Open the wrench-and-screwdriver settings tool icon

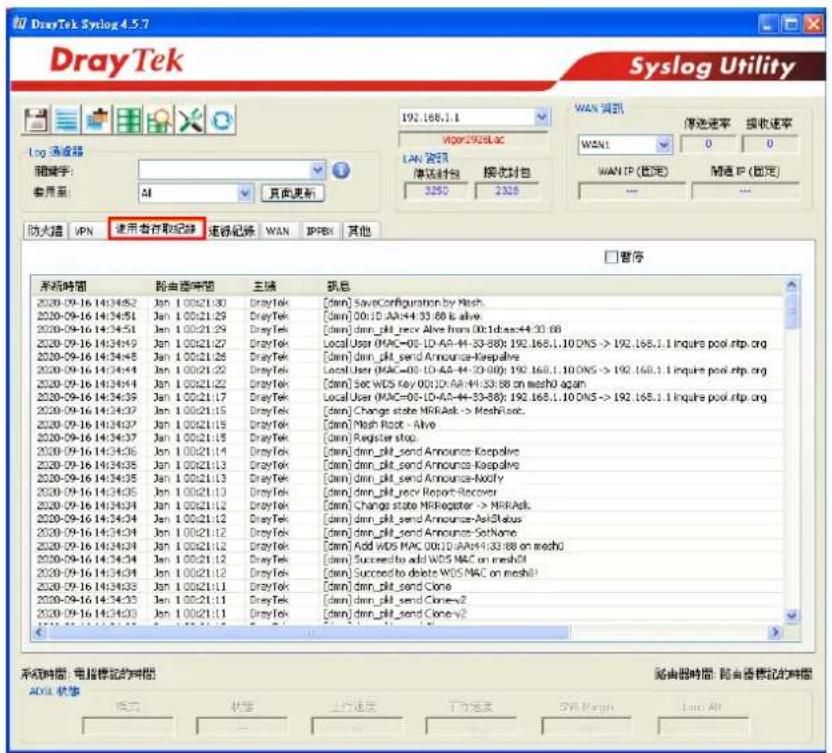191,119
